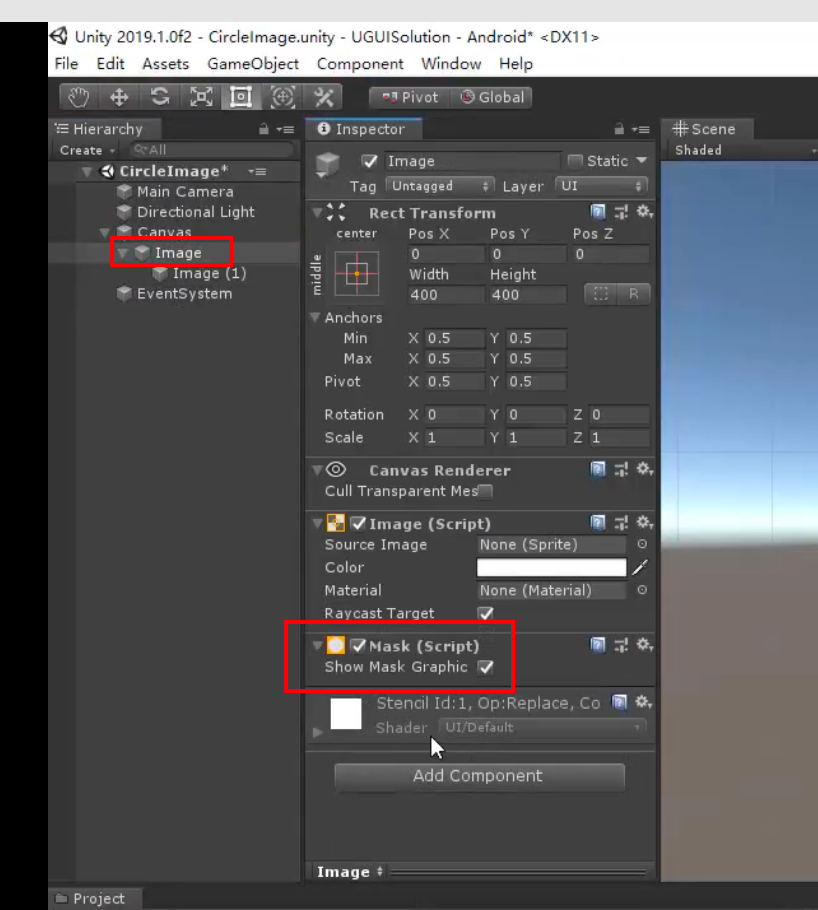Open Inspector panel options menu
The height and width of the screenshot is (910, 818).
[x=640, y=129]
